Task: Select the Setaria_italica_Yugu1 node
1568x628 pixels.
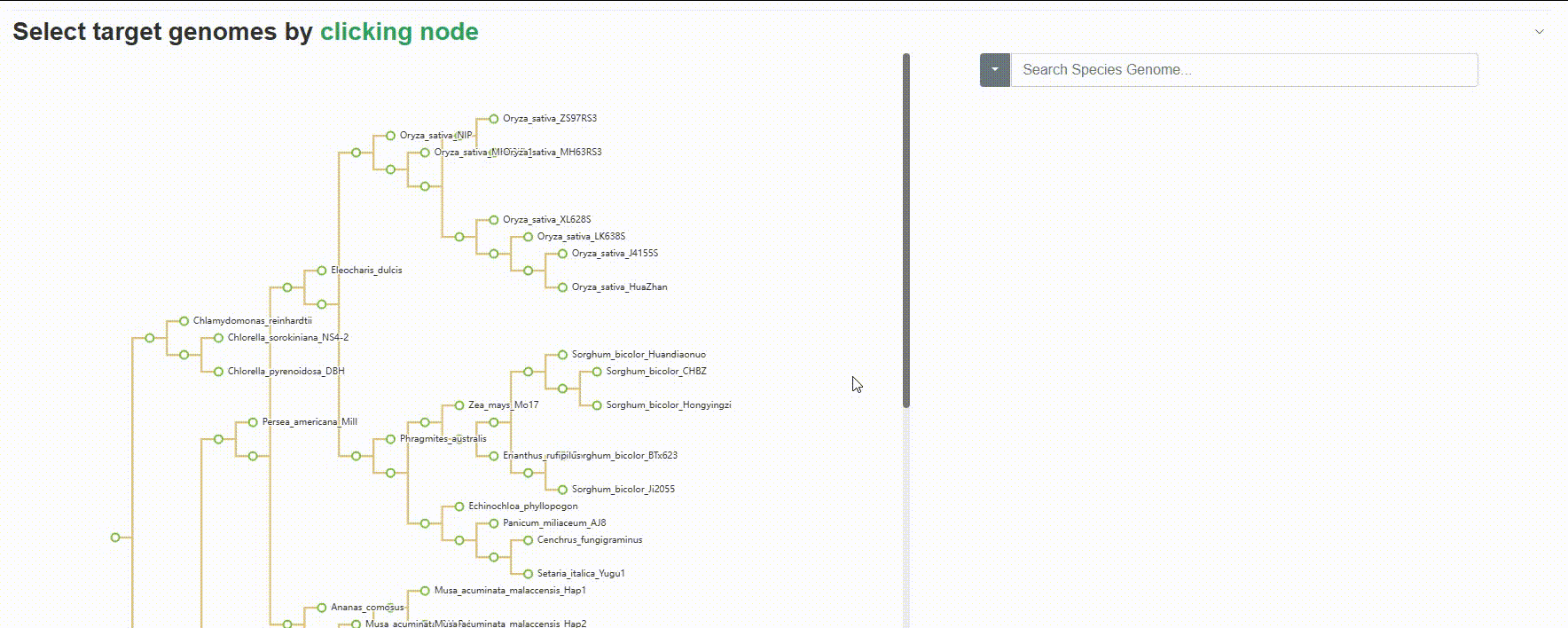Action: coord(529,574)
